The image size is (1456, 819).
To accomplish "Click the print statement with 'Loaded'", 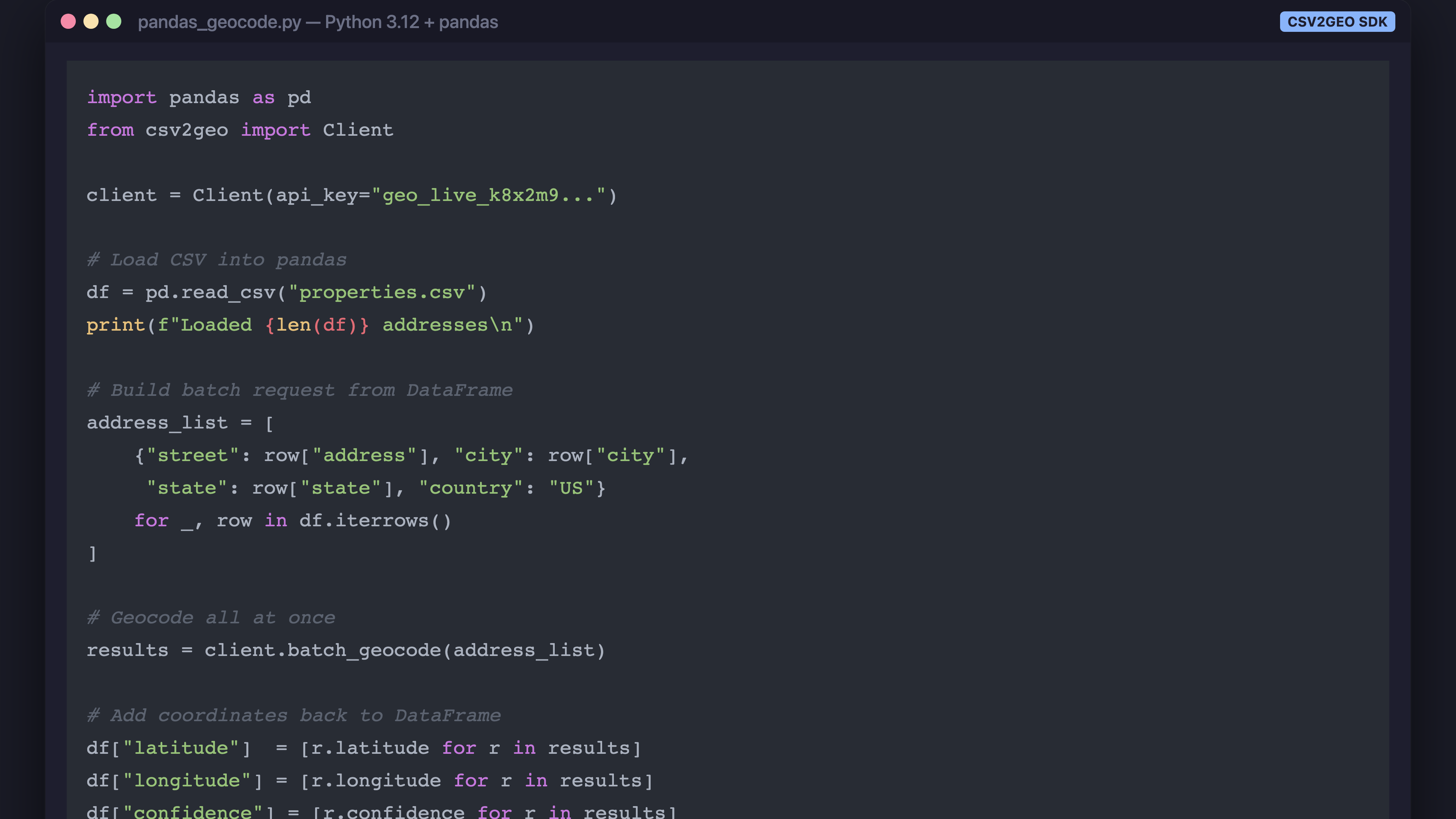I will [310, 326].
